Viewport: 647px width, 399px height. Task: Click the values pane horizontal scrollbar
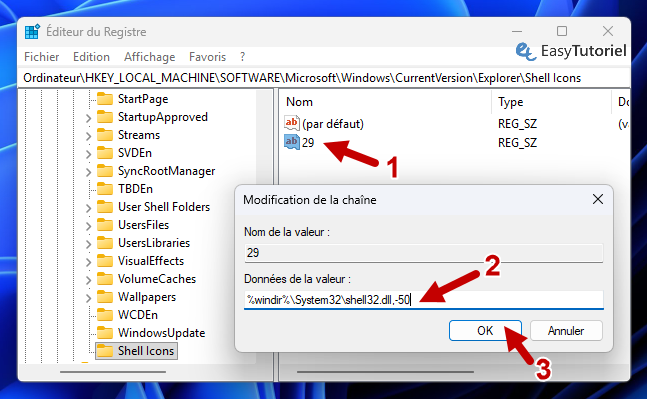385,372
